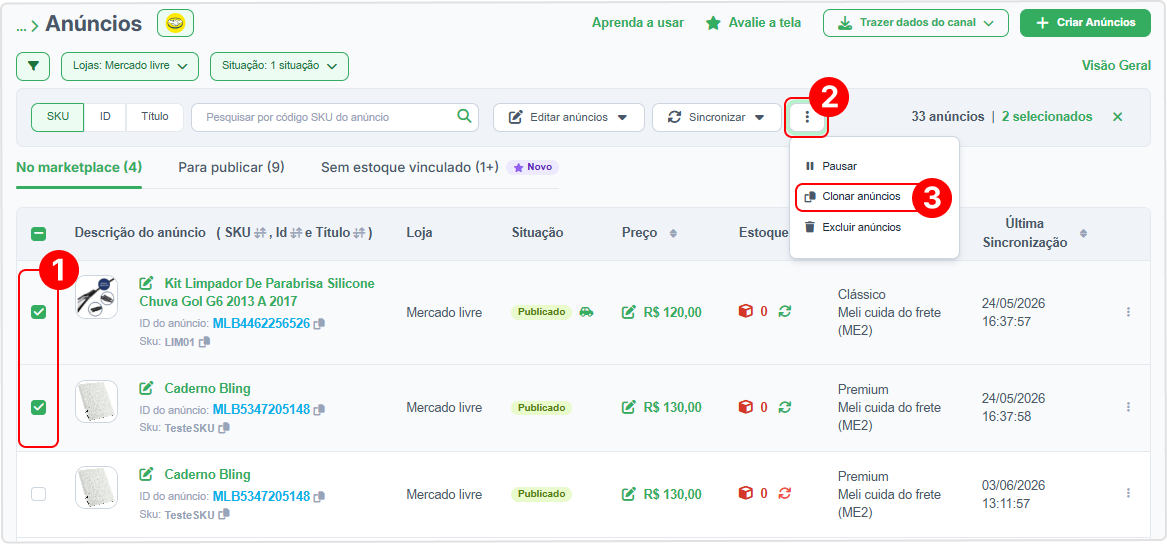Open options for Caderno Bling row synced 16:37:58
The image size is (1167, 544).
(x=1128, y=407)
